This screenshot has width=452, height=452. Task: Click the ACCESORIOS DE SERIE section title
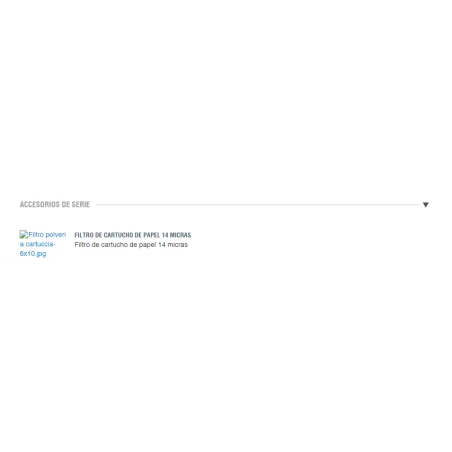[55, 204]
